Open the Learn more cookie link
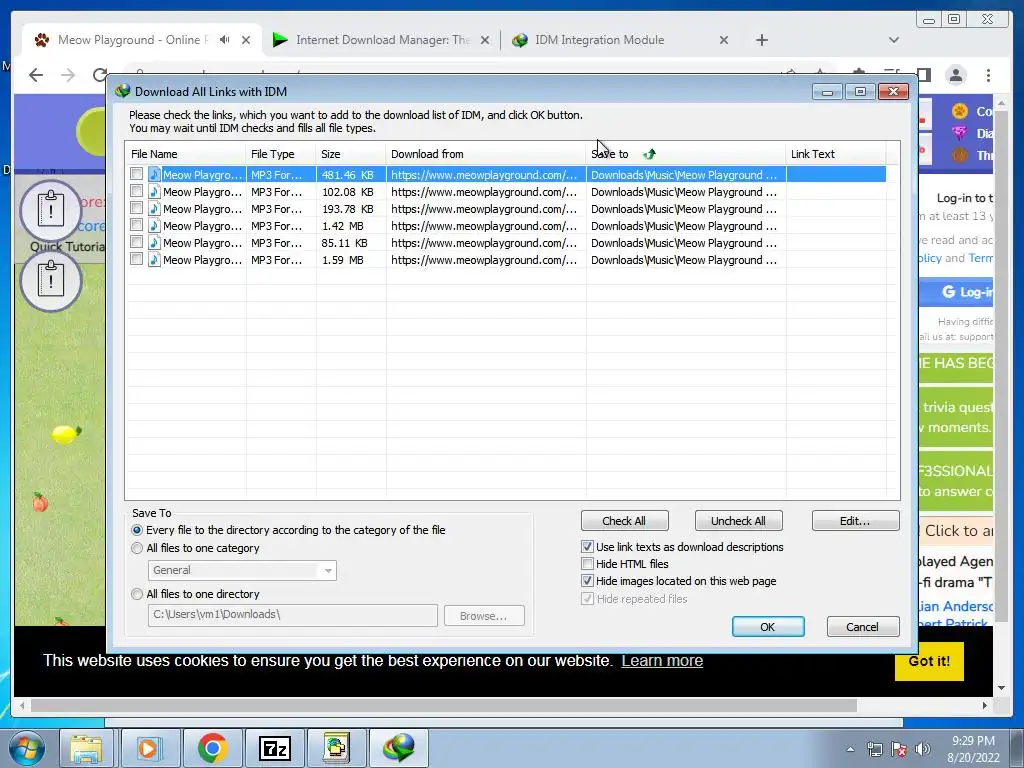This screenshot has height=768, width=1024. pyautogui.click(x=662, y=660)
